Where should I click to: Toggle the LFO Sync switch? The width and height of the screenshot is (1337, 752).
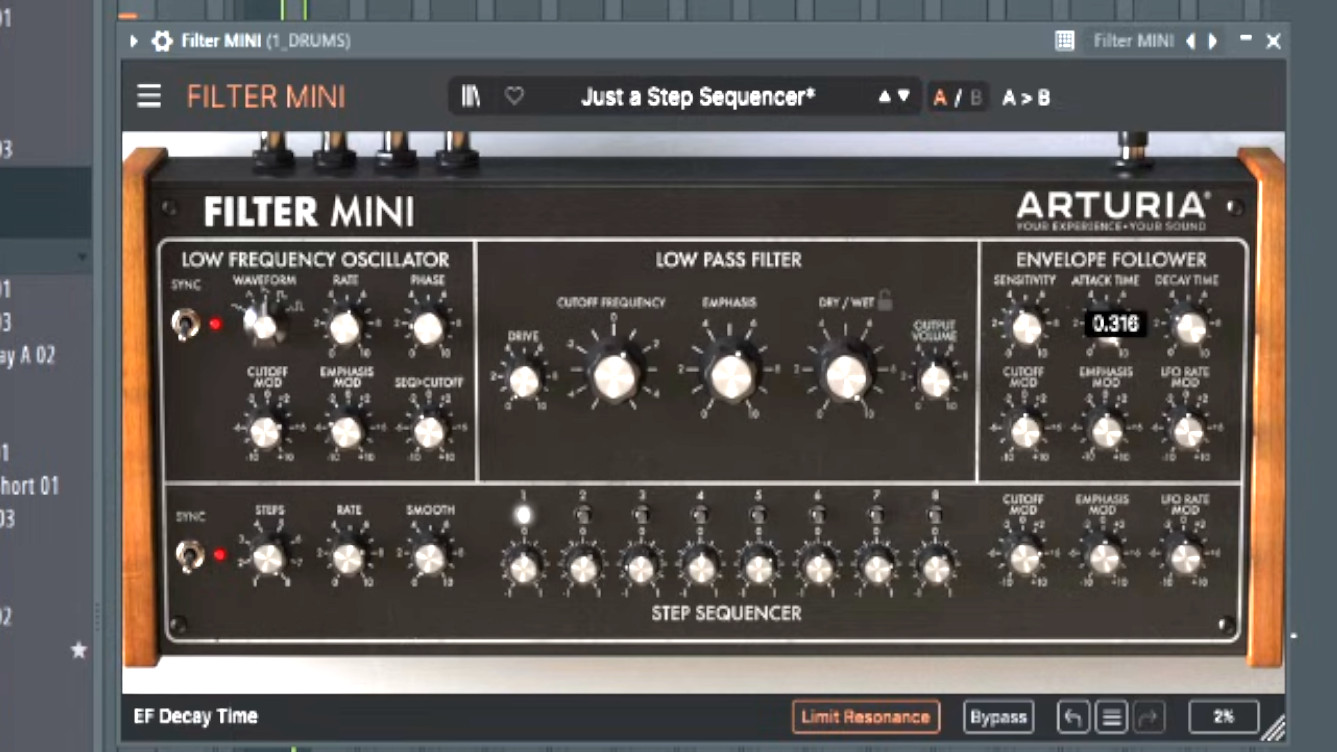tap(185, 325)
